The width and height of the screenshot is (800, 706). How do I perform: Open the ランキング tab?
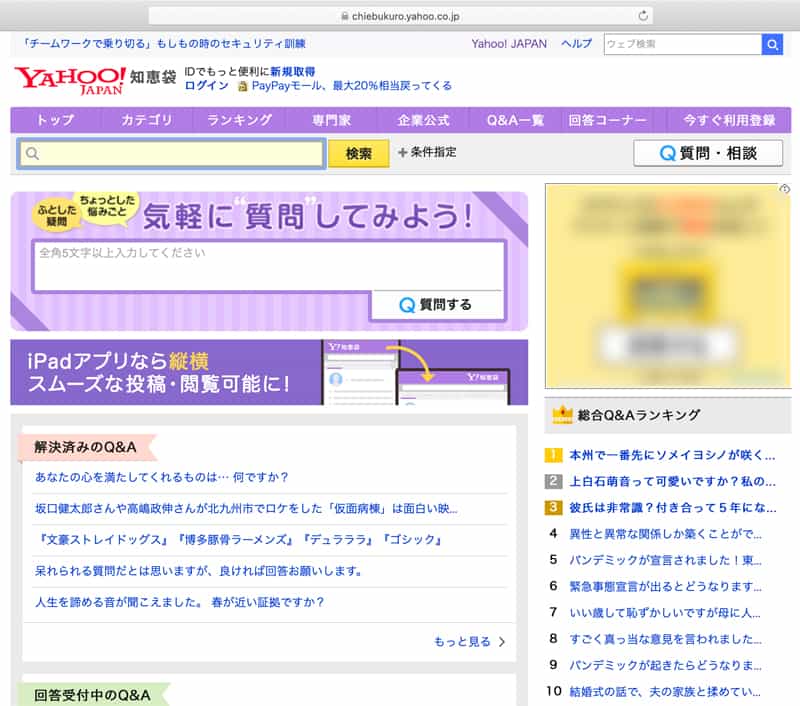239,120
